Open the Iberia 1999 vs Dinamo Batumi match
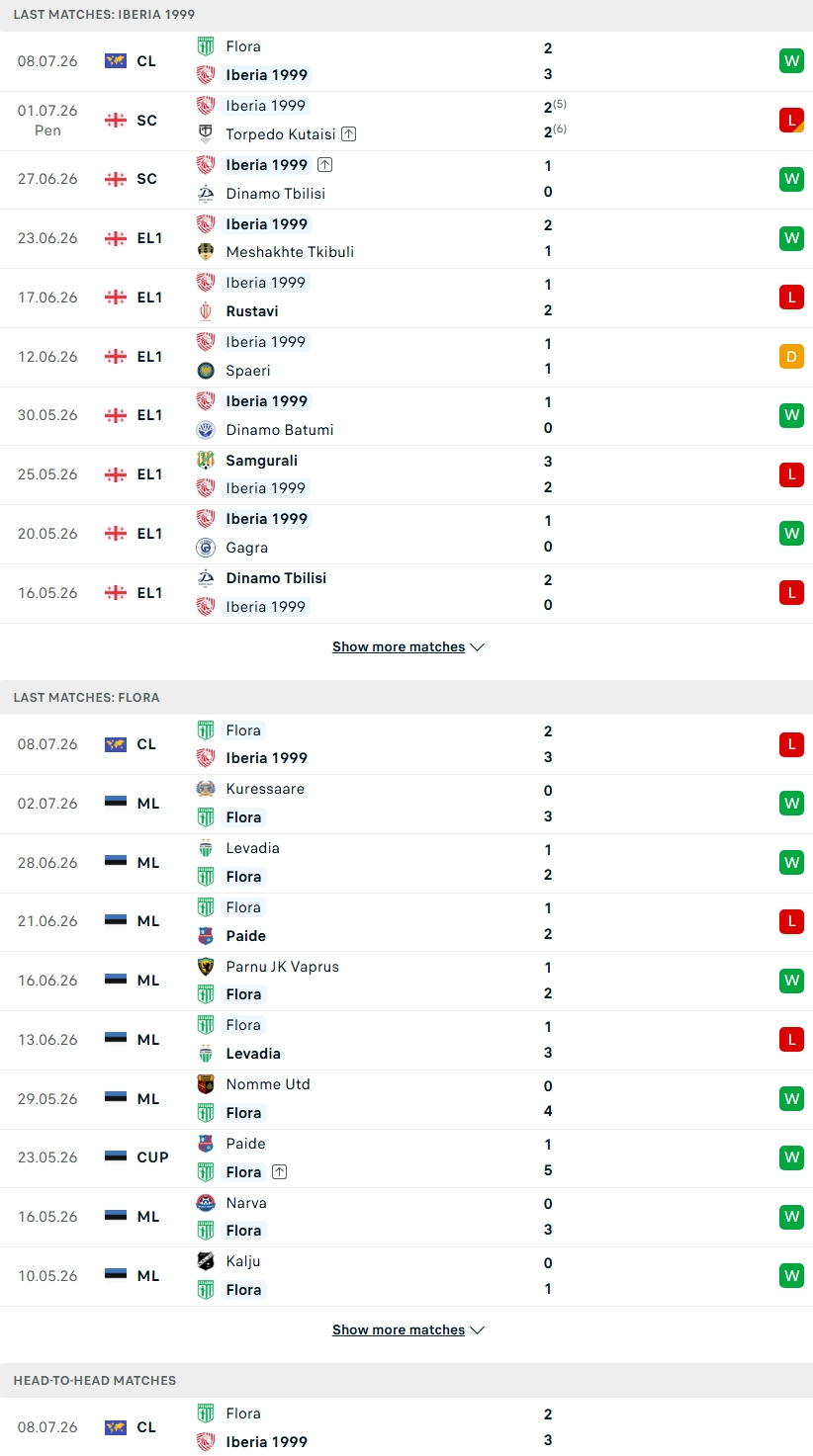813x1456 pixels. pyautogui.click(x=406, y=415)
